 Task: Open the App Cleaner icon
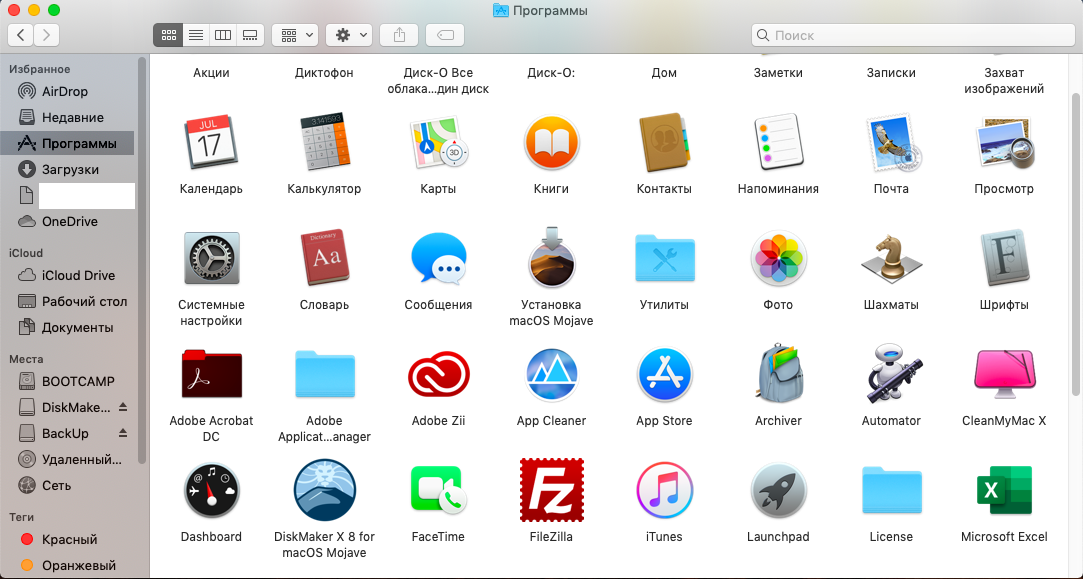pyautogui.click(x=551, y=374)
